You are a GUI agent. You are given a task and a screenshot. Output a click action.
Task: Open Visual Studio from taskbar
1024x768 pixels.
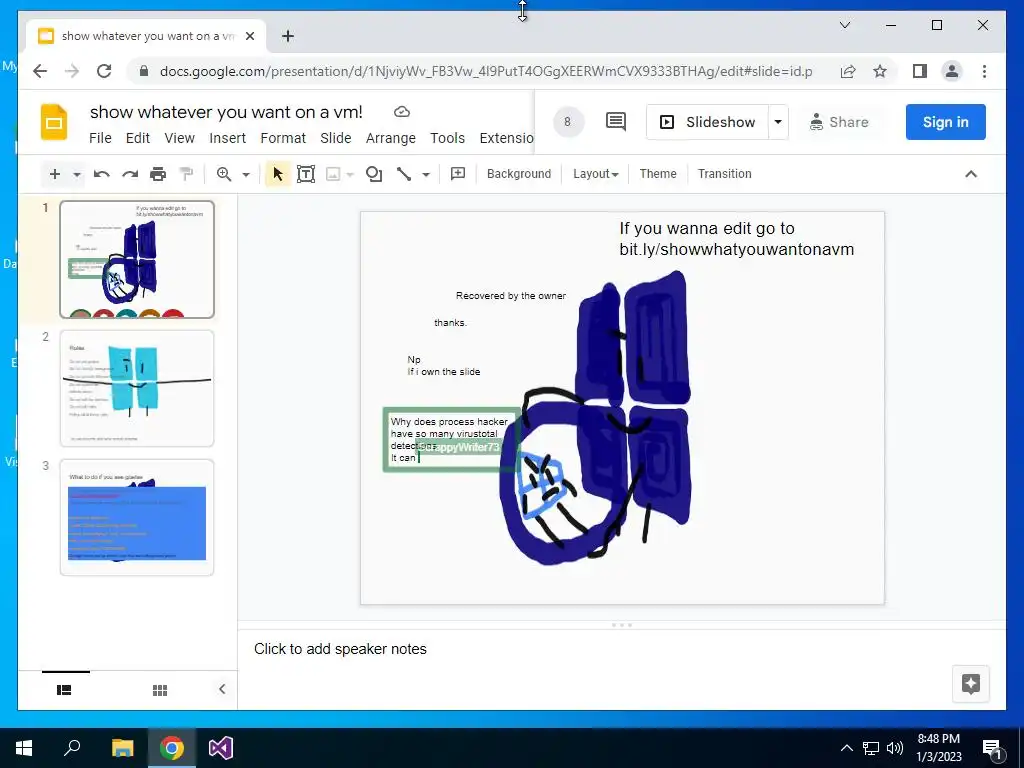221,748
